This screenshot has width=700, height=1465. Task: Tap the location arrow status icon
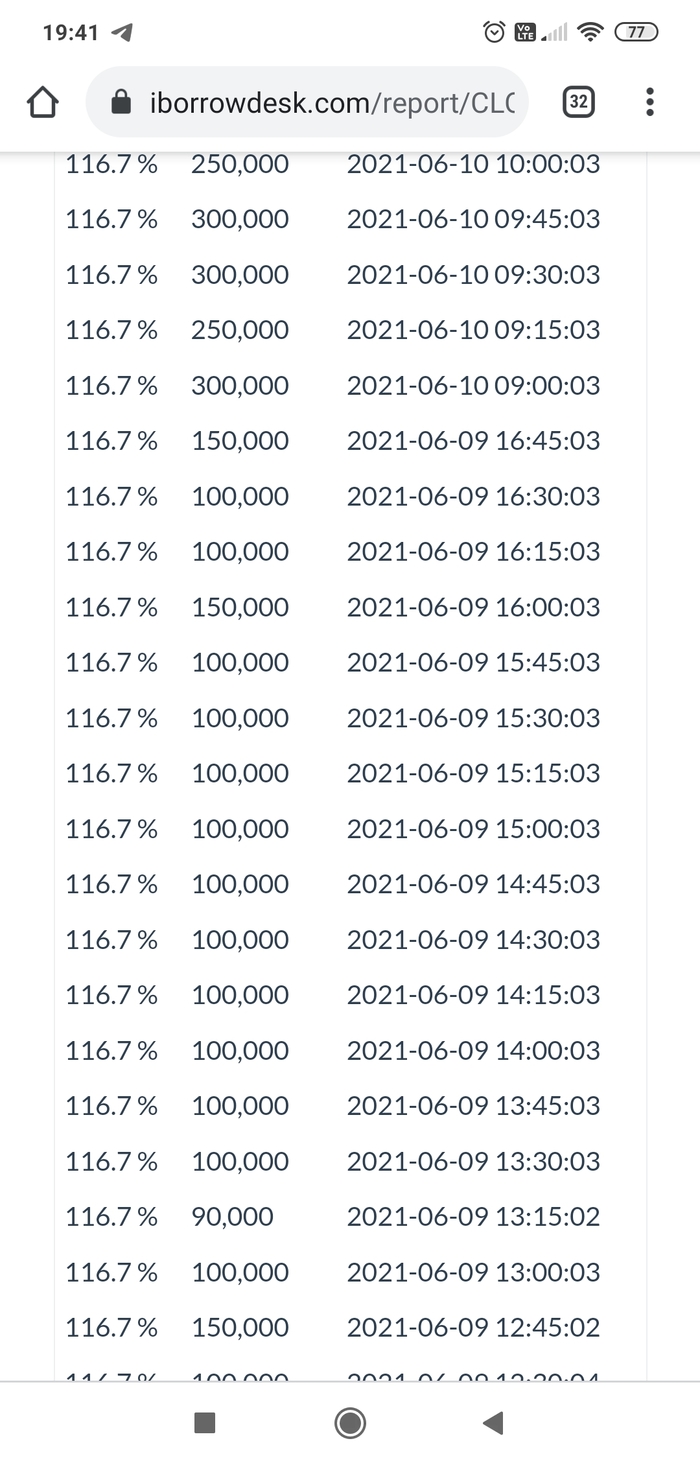tap(122, 32)
